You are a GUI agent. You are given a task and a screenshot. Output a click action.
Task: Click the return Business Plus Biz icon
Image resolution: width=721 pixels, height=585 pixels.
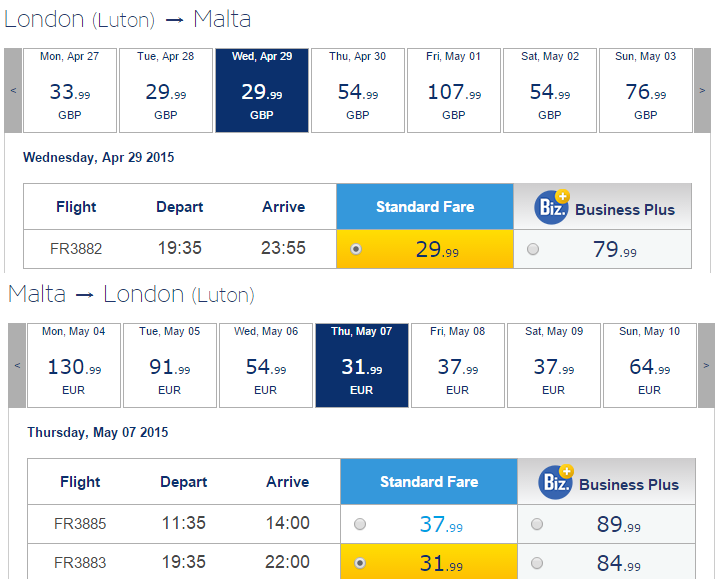[556, 482]
